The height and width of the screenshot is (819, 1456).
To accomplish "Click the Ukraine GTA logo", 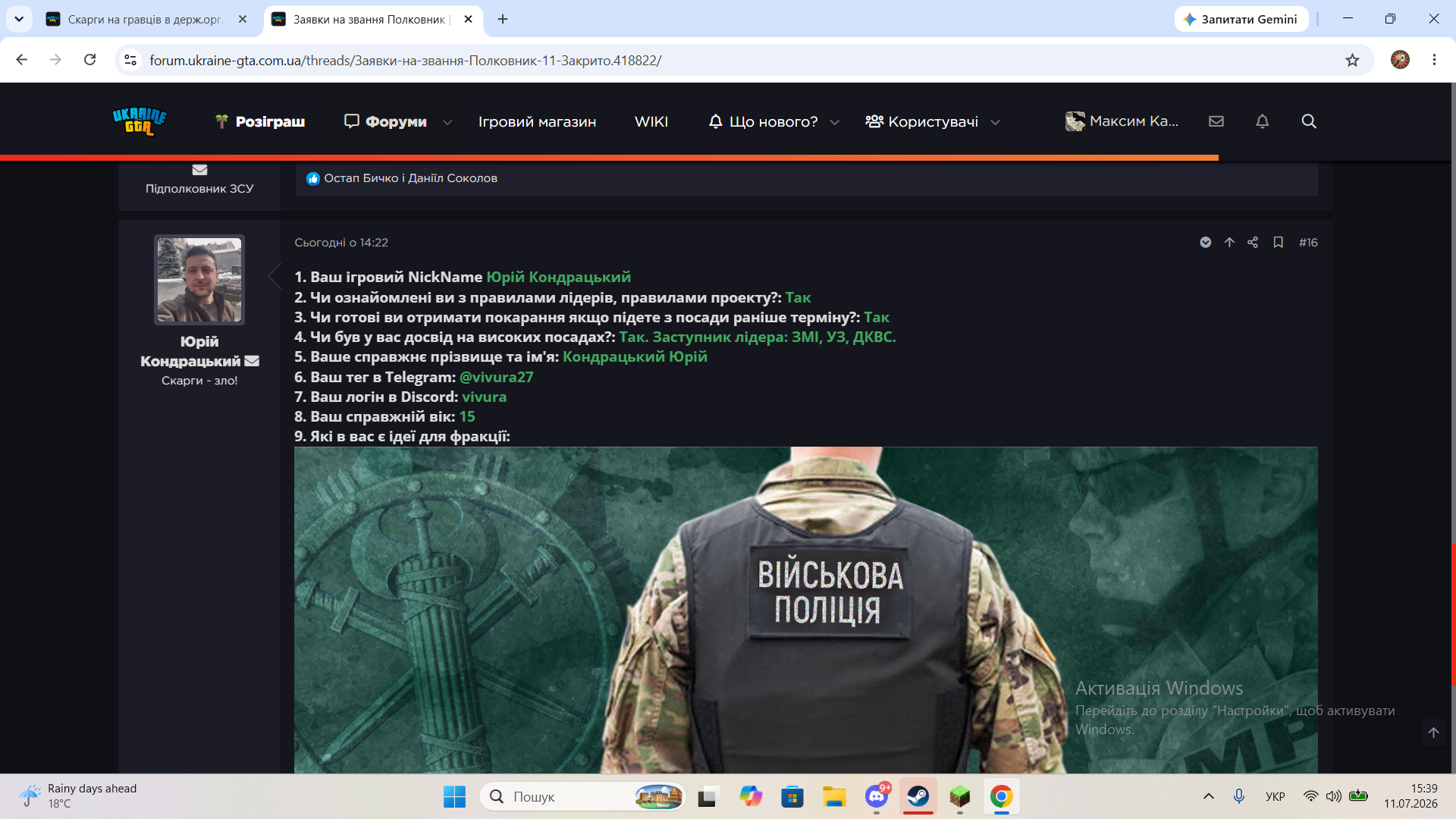I will coord(140,121).
